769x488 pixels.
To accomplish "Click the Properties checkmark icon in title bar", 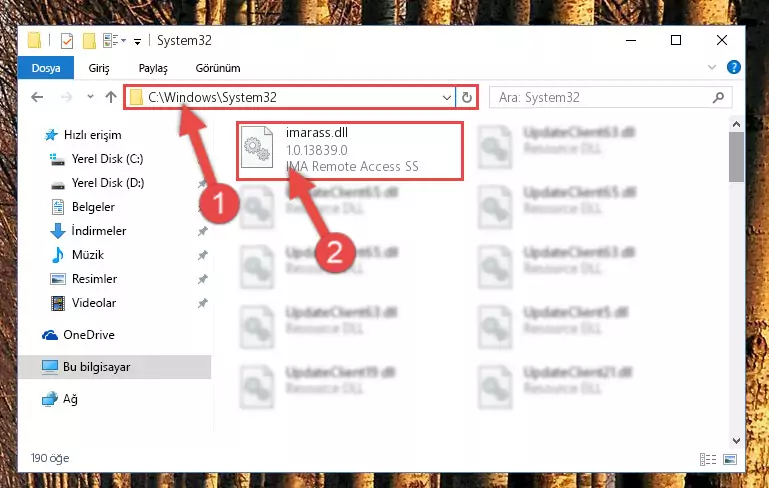I will click(x=67, y=41).
